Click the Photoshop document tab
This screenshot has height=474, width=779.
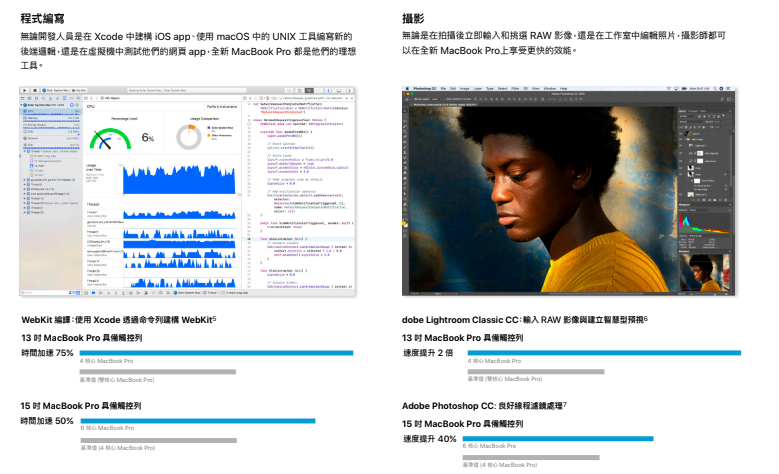pyautogui.click(x=444, y=104)
